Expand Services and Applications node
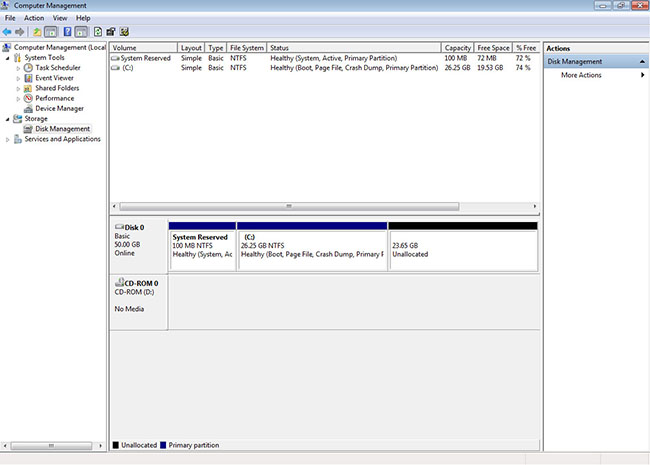The image size is (650, 465). (7, 140)
